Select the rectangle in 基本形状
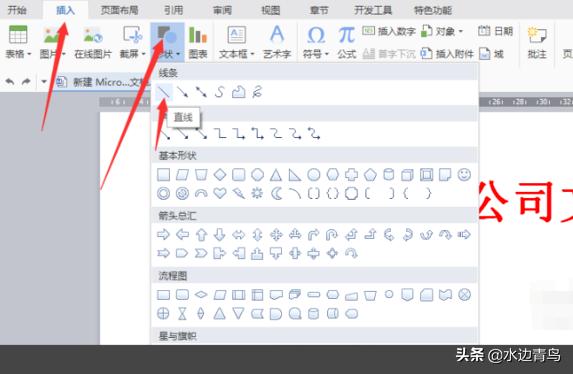This screenshot has width=573, height=374. (x=163, y=175)
